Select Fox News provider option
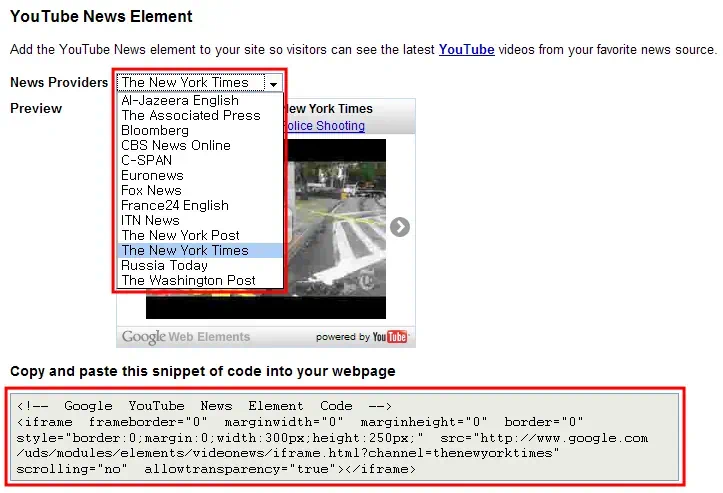 pos(151,190)
